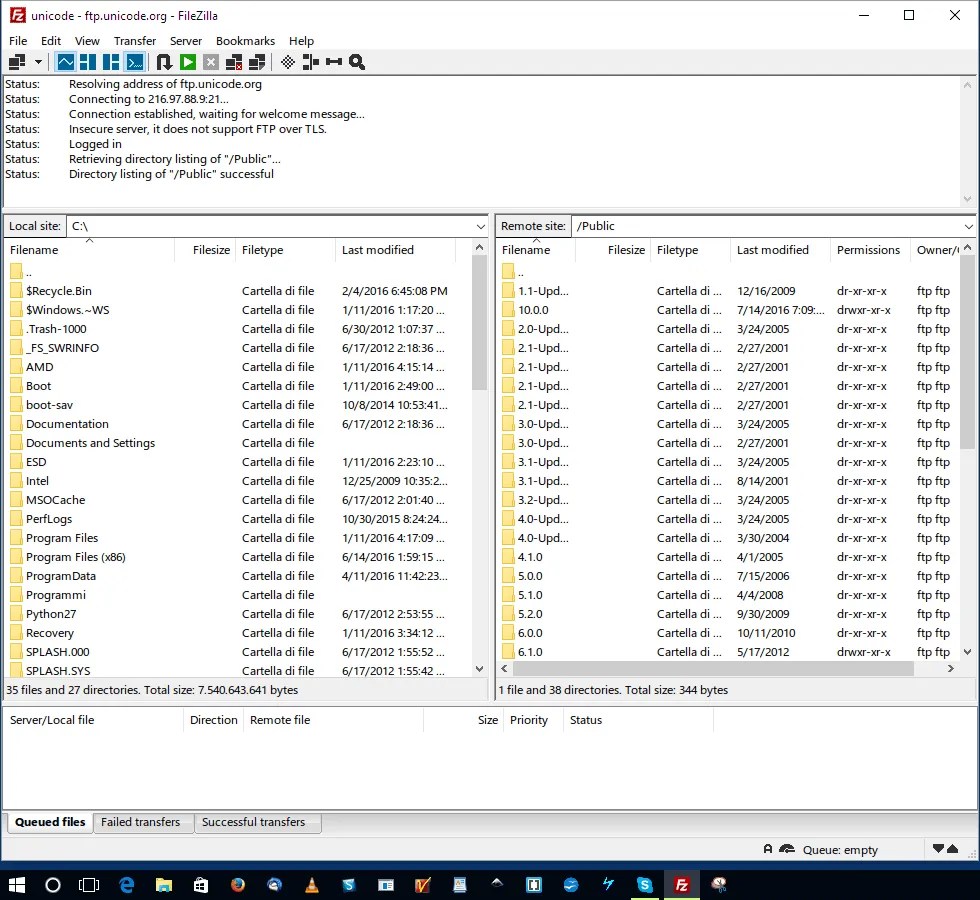980x900 pixels.
Task: Open the Transfer menu
Action: pos(135,41)
